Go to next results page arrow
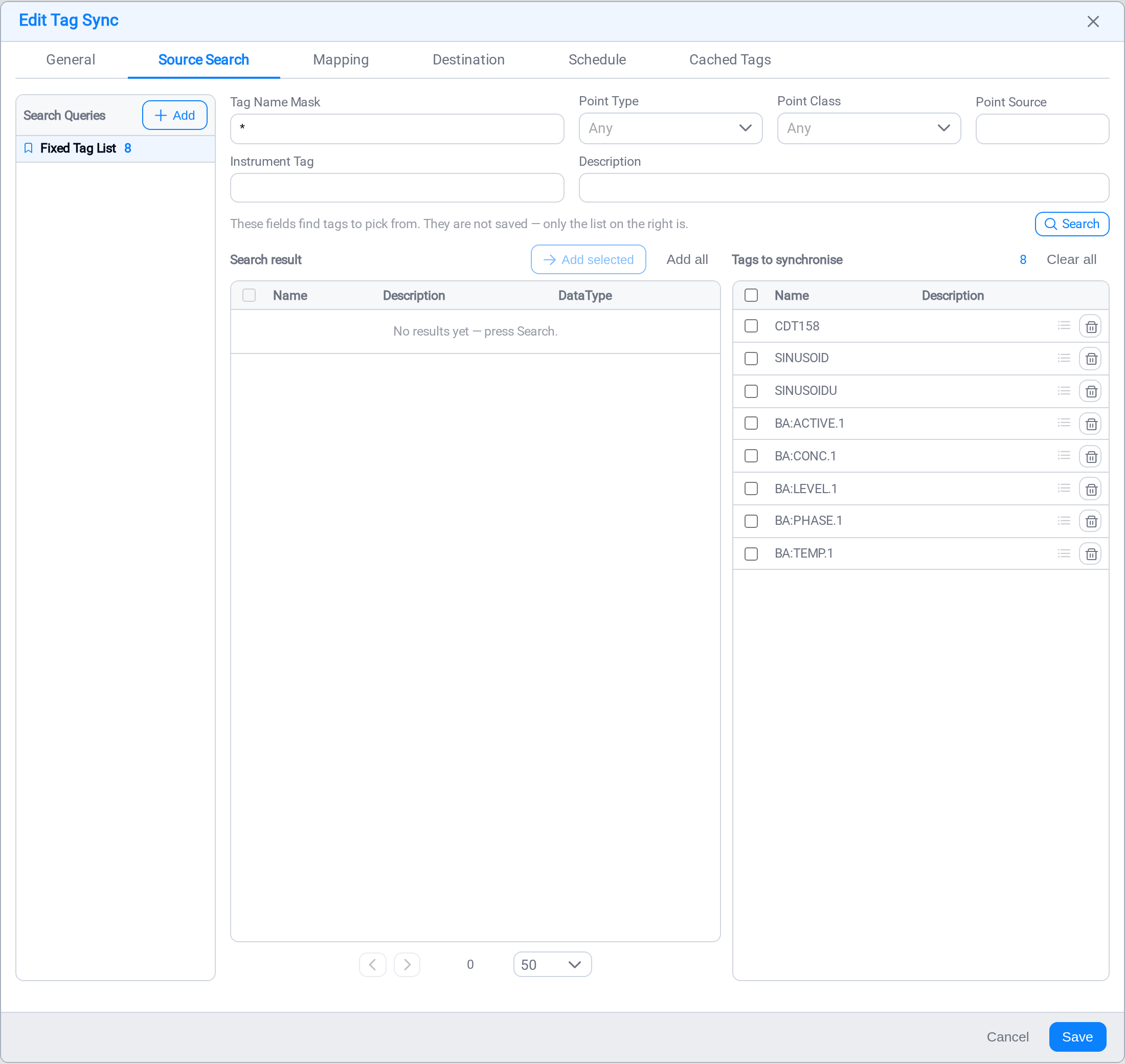The image size is (1125, 1064). tap(407, 964)
